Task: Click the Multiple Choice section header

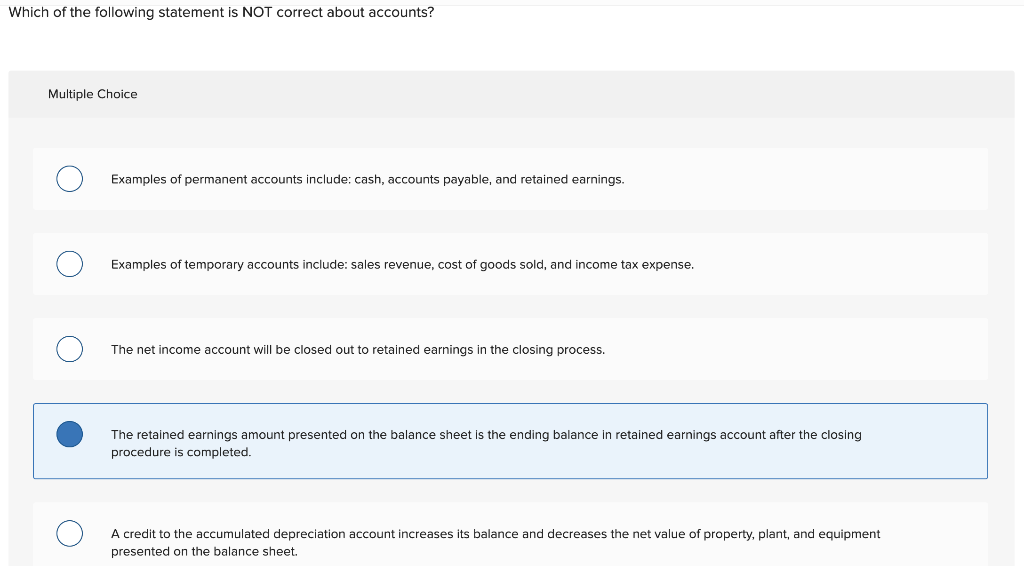Action: pos(93,93)
